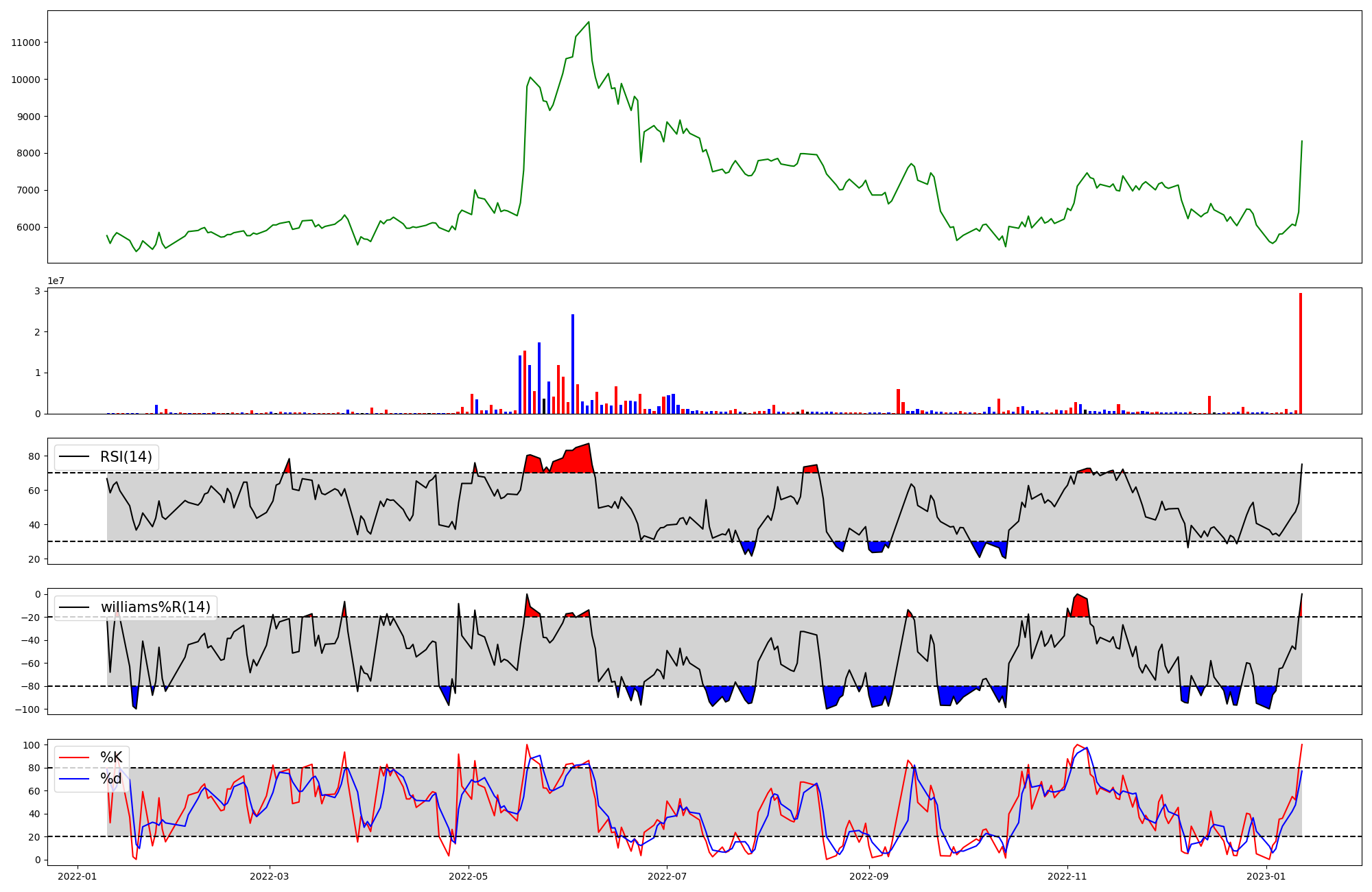Click the tallest red volume bar at far right

coord(1300,353)
